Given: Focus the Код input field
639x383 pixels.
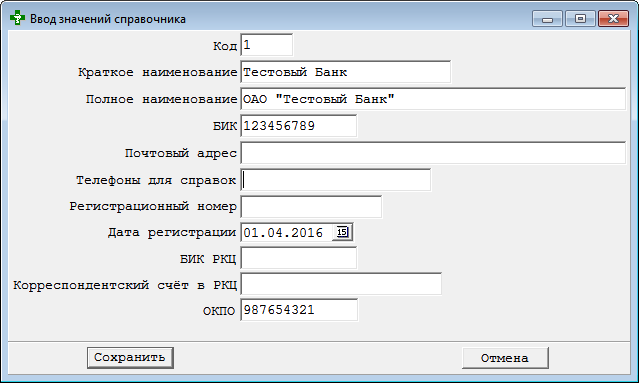Looking at the screenshot, I should 267,45.
